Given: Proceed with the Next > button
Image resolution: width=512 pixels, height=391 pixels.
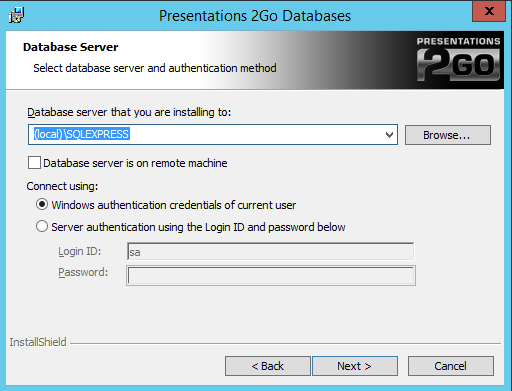Looking at the screenshot, I should [355, 366].
